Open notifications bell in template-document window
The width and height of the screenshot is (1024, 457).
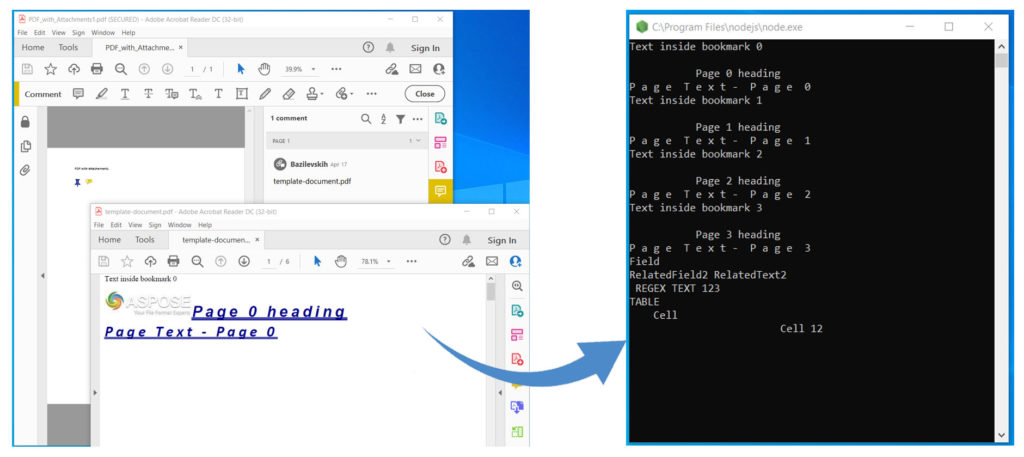[466, 240]
